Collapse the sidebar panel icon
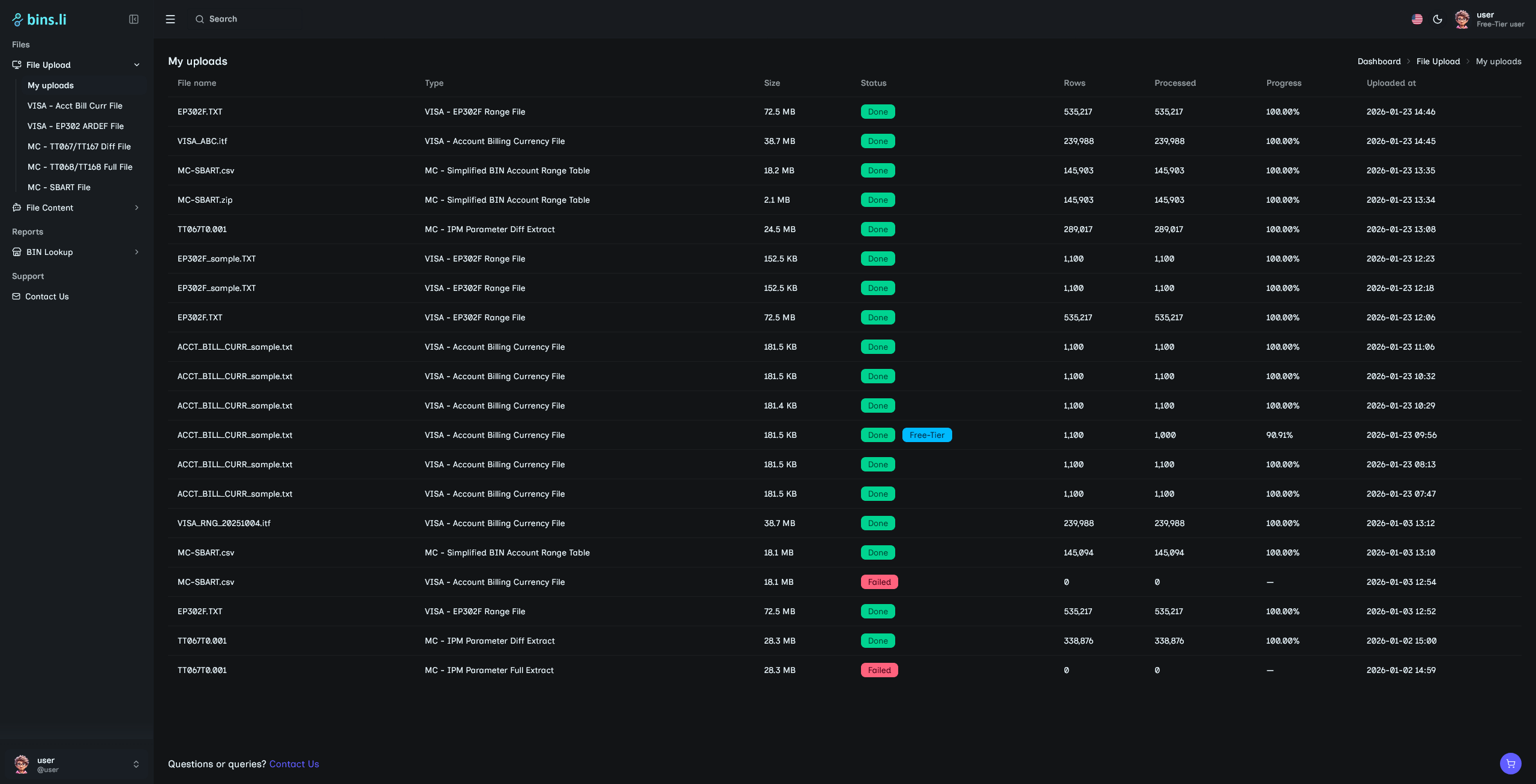Screen dimensions: 1536x784 point(134,19)
